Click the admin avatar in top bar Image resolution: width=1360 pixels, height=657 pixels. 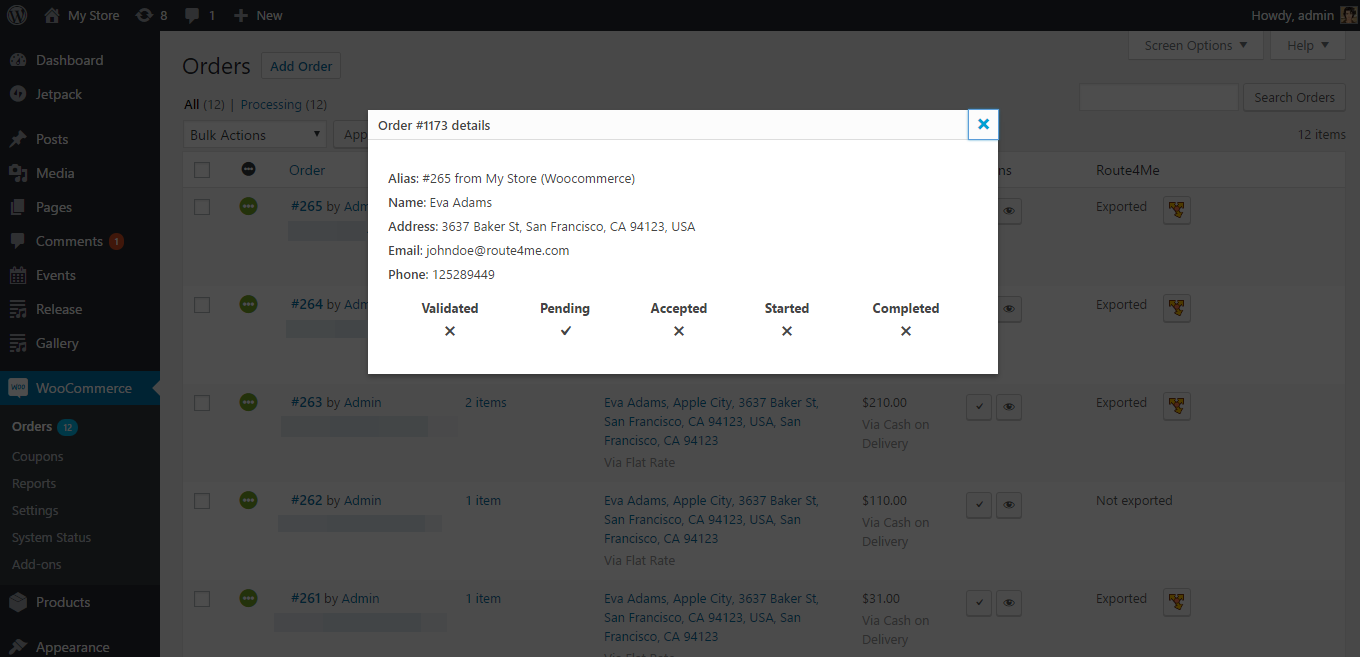click(1349, 15)
